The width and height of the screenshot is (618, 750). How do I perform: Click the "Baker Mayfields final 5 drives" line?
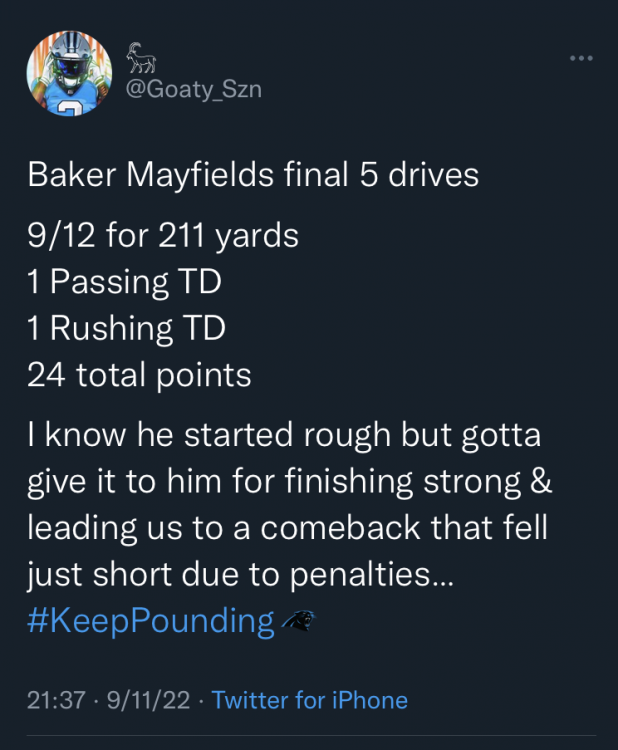coord(253,175)
